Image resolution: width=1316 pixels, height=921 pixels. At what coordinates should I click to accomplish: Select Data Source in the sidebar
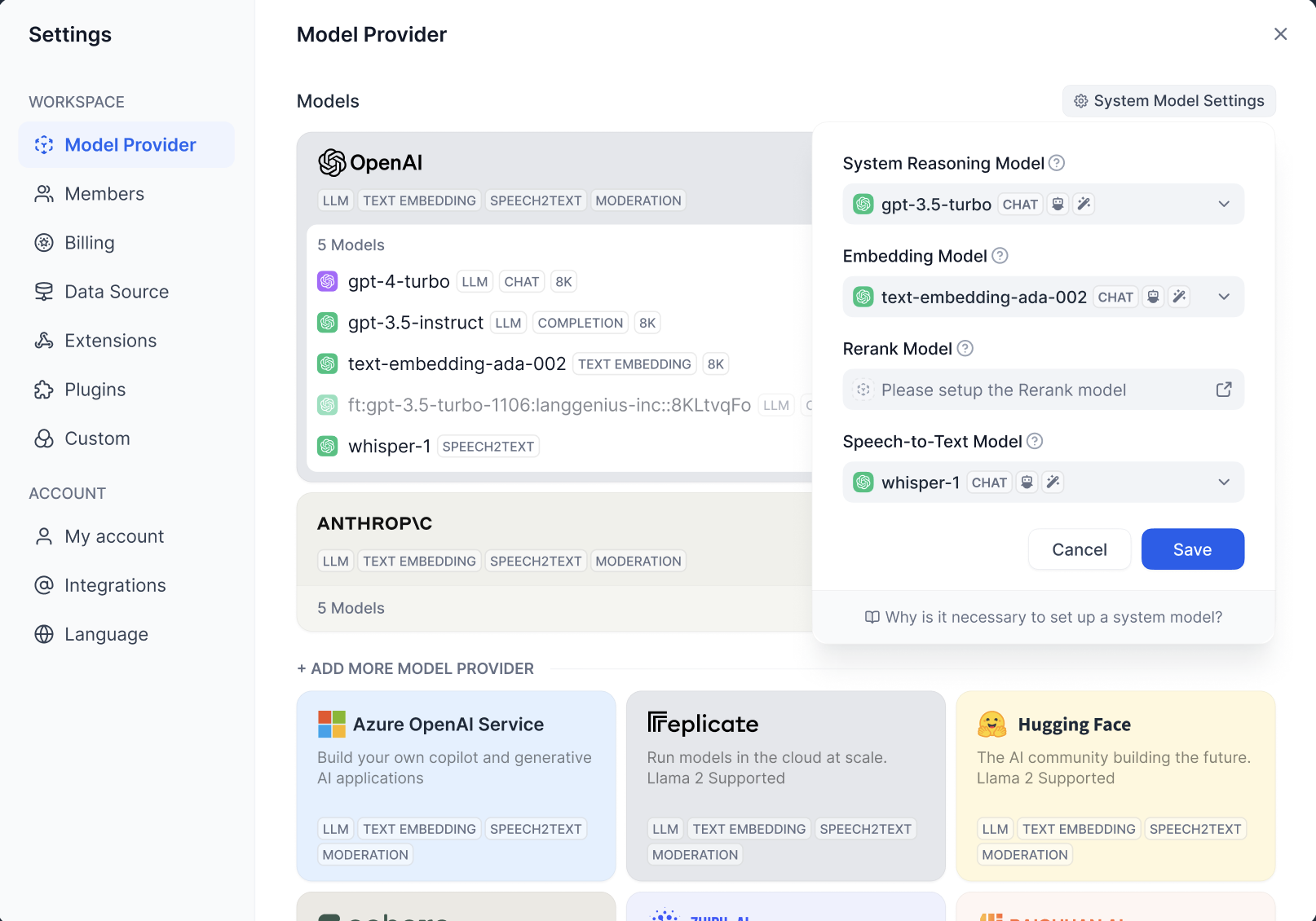pos(117,292)
